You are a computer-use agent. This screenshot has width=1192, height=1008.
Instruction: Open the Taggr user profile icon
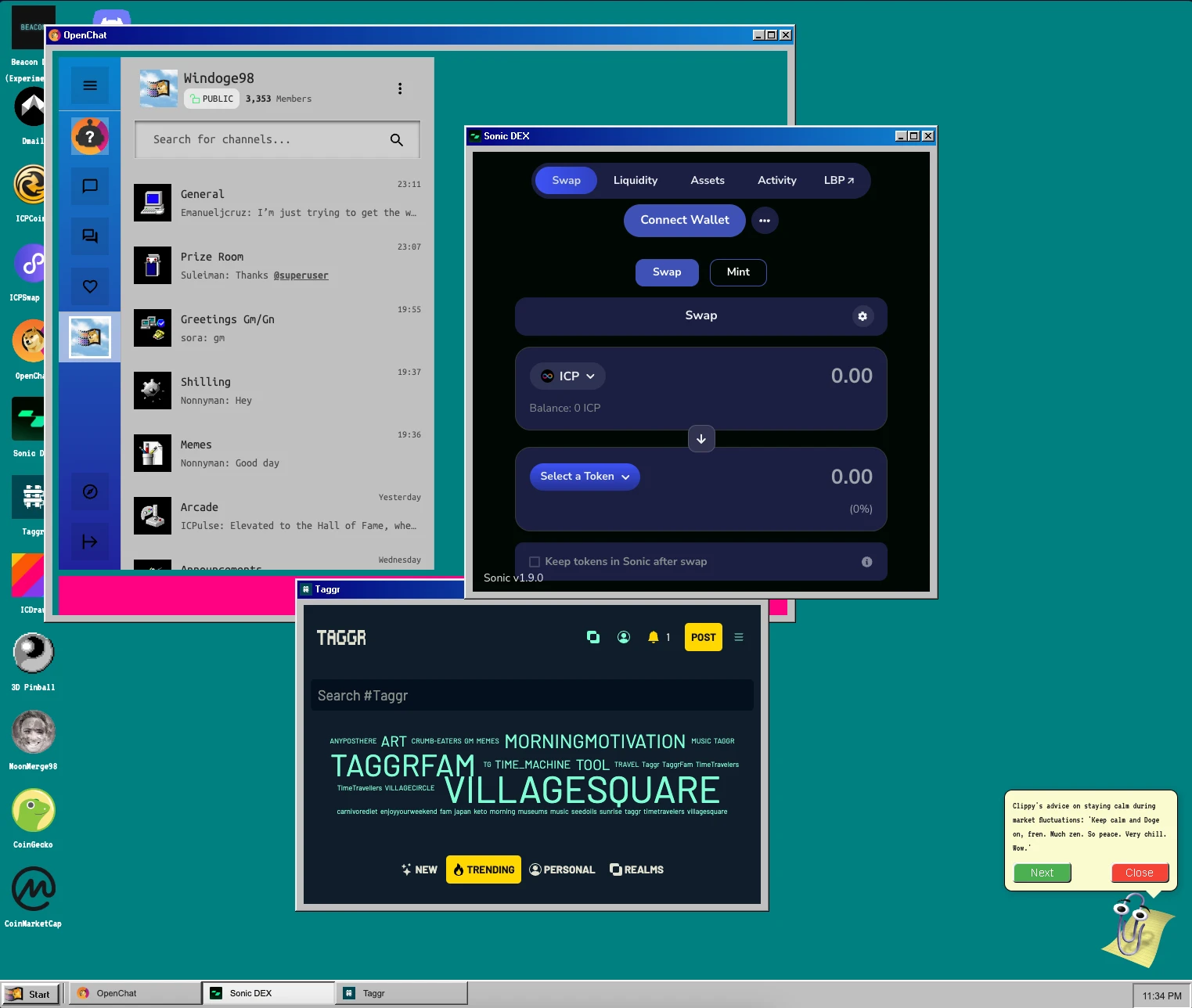tap(624, 637)
